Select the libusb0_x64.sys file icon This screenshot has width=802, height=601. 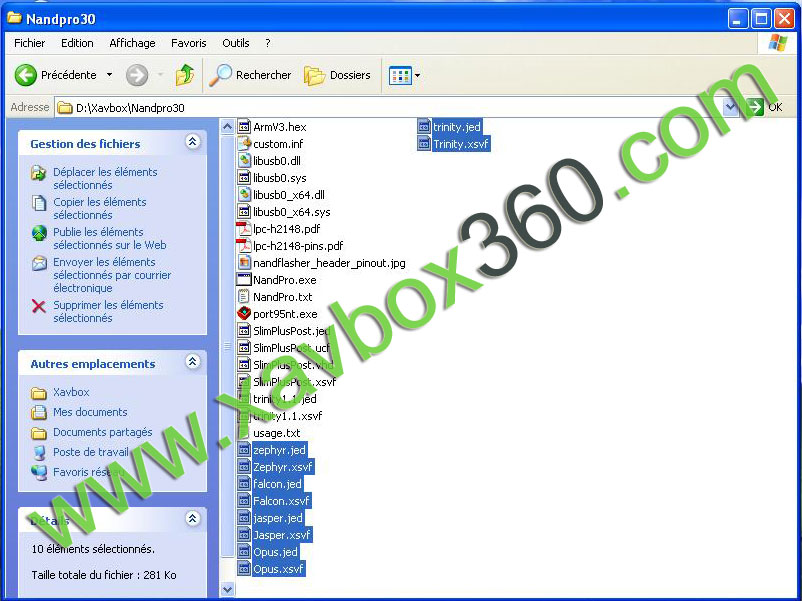[x=244, y=212]
